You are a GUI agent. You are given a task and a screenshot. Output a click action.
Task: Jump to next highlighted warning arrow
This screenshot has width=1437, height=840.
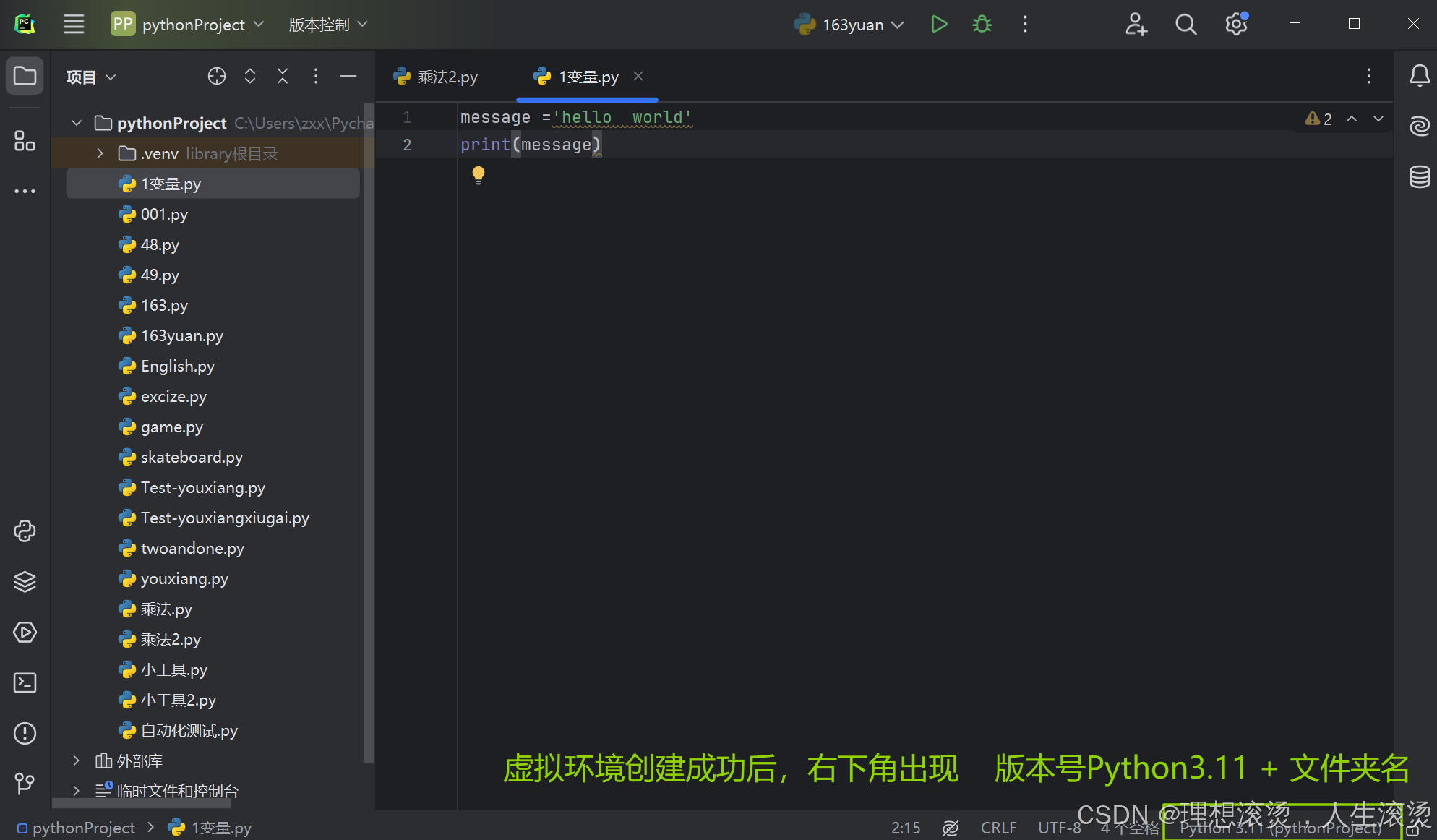click(1378, 119)
